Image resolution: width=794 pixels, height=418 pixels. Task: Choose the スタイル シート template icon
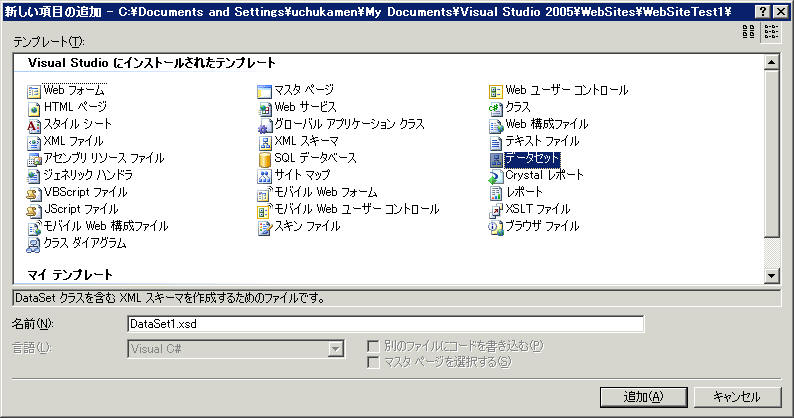33,126
